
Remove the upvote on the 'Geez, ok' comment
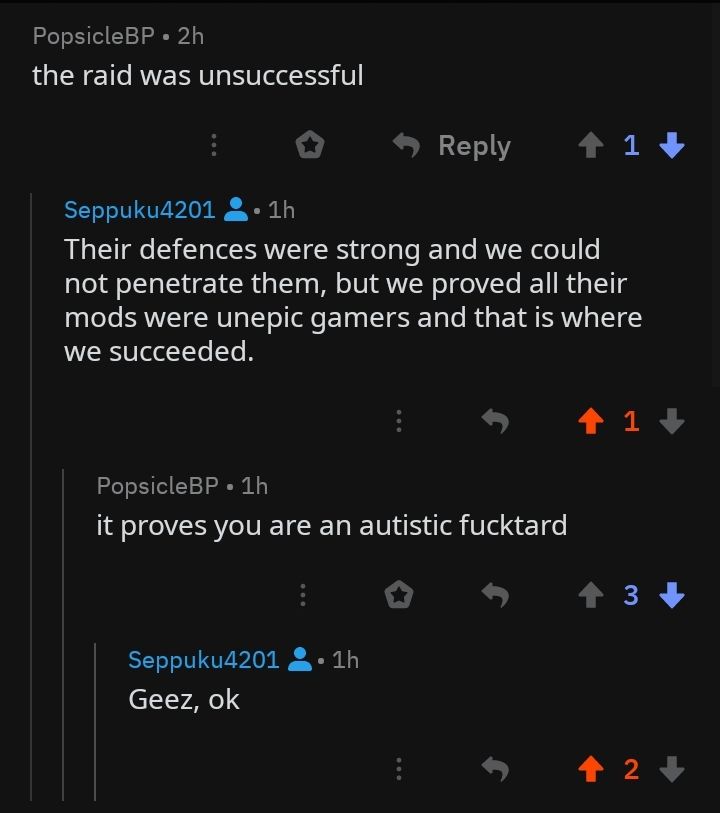coord(590,769)
